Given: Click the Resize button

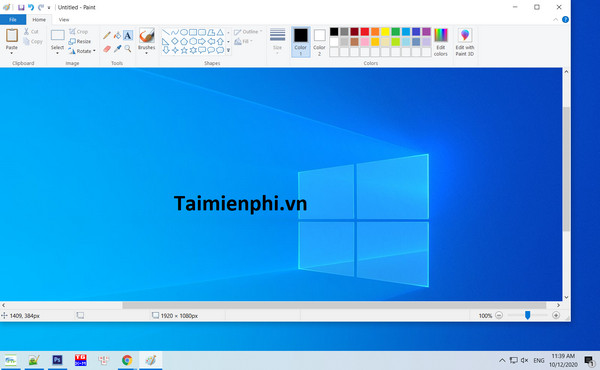Looking at the screenshot, I should click(x=80, y=41).
